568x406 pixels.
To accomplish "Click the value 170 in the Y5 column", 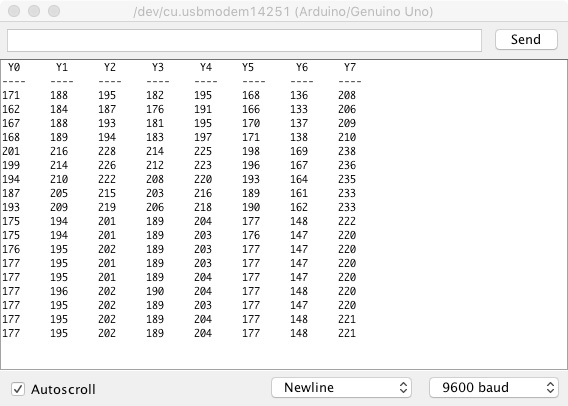I will pos(251,123).
